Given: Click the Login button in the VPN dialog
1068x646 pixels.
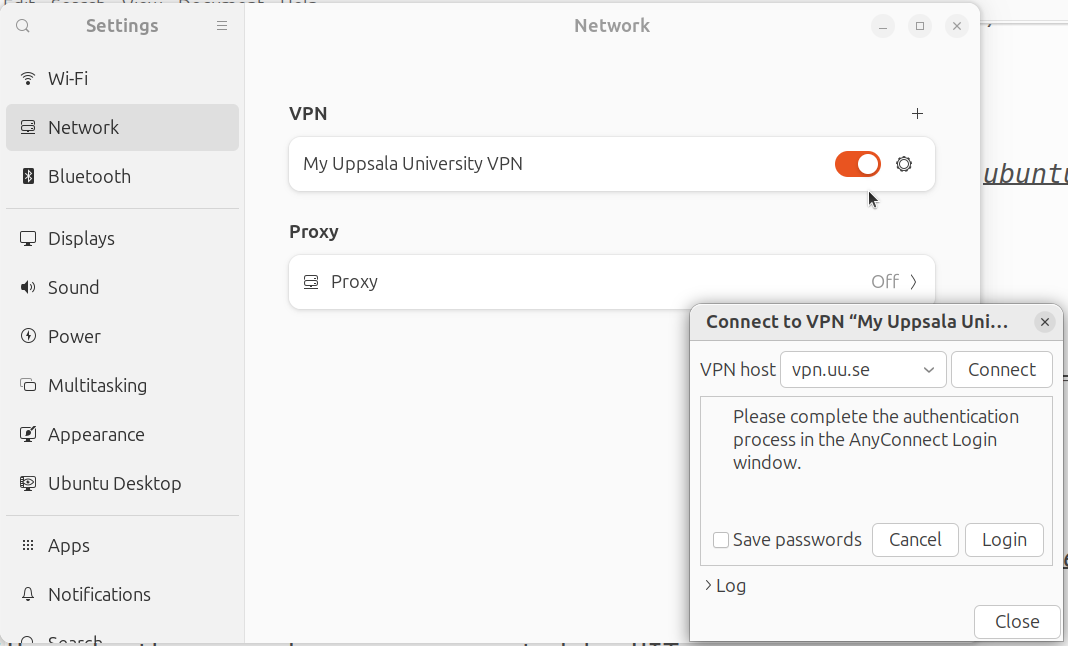Looking at the screenshot, I should (x=1004, y=539).
